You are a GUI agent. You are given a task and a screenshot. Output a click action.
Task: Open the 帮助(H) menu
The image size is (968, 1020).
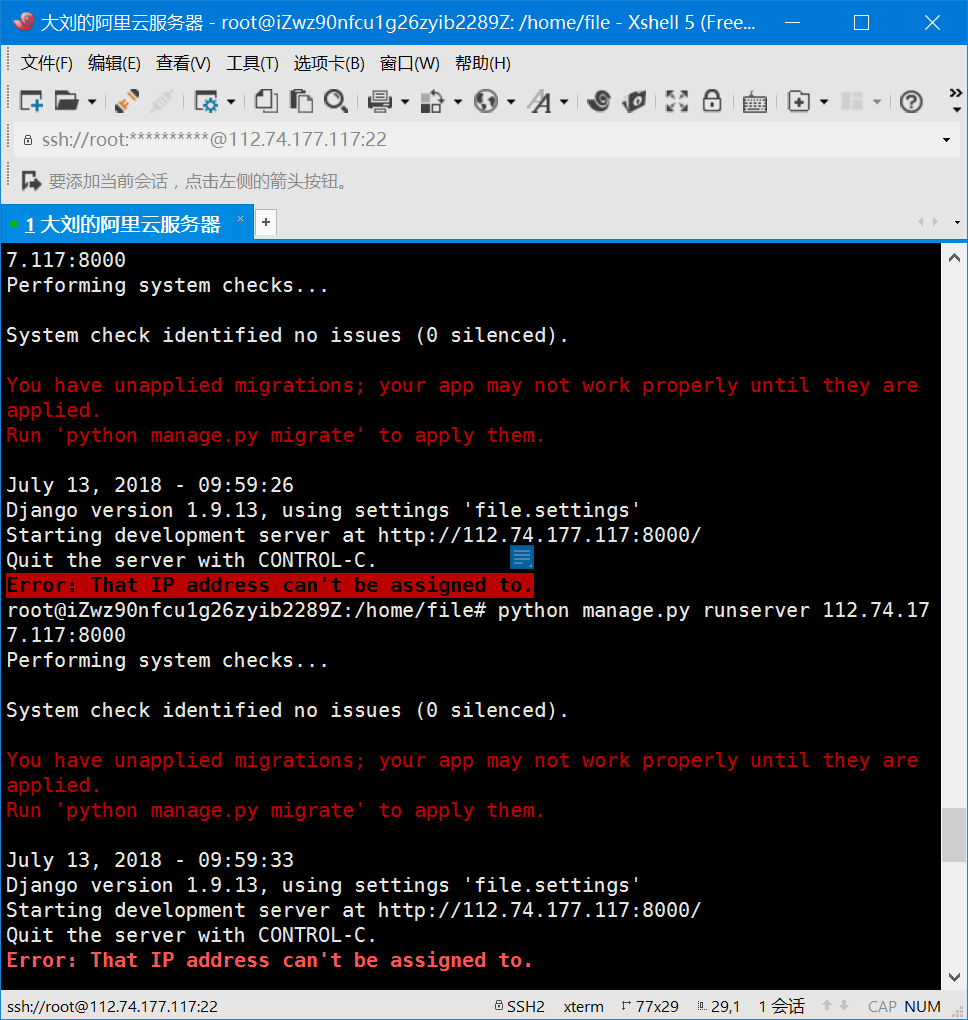click(x=483, y=64)
